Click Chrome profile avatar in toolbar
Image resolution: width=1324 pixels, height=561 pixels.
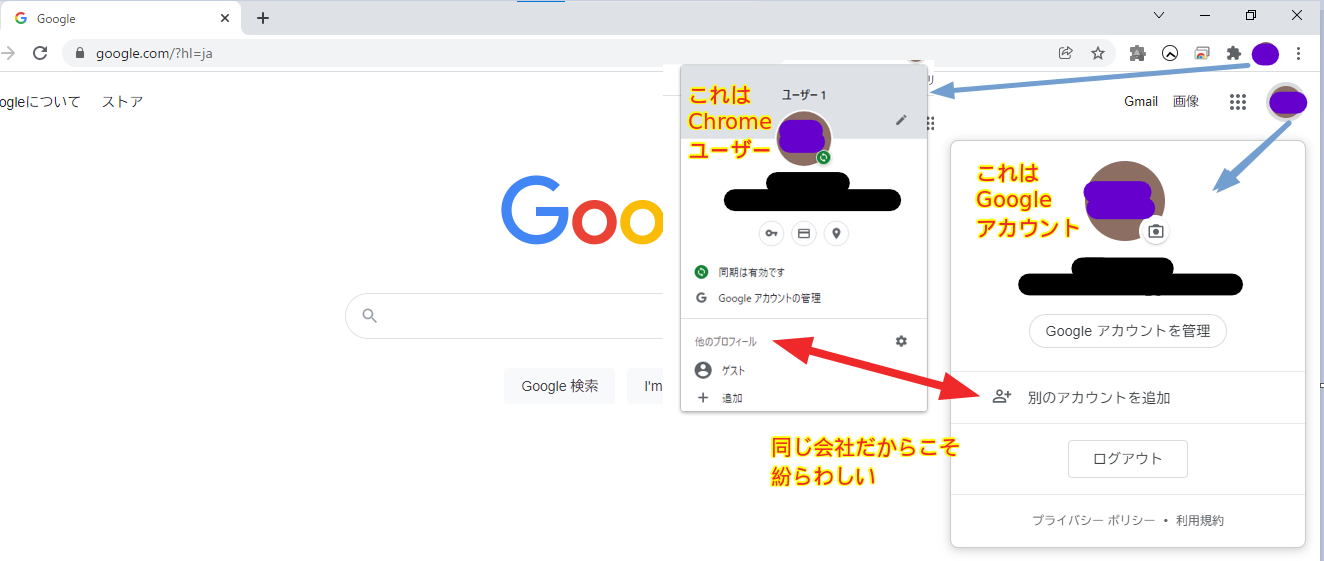coord(1265,53)
